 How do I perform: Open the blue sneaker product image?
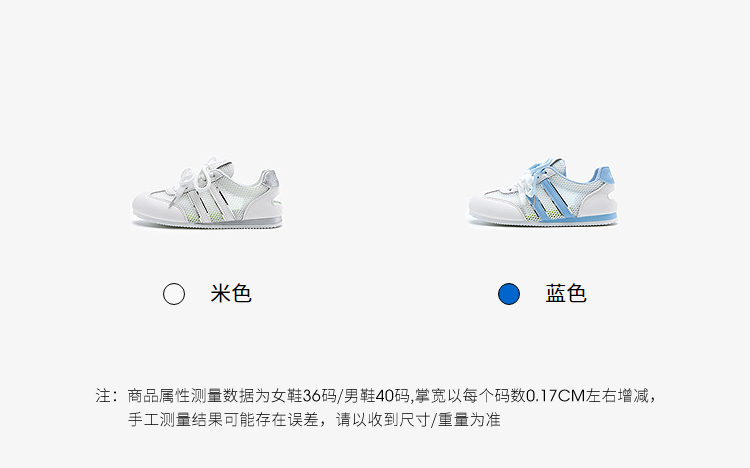click(543, 192)
